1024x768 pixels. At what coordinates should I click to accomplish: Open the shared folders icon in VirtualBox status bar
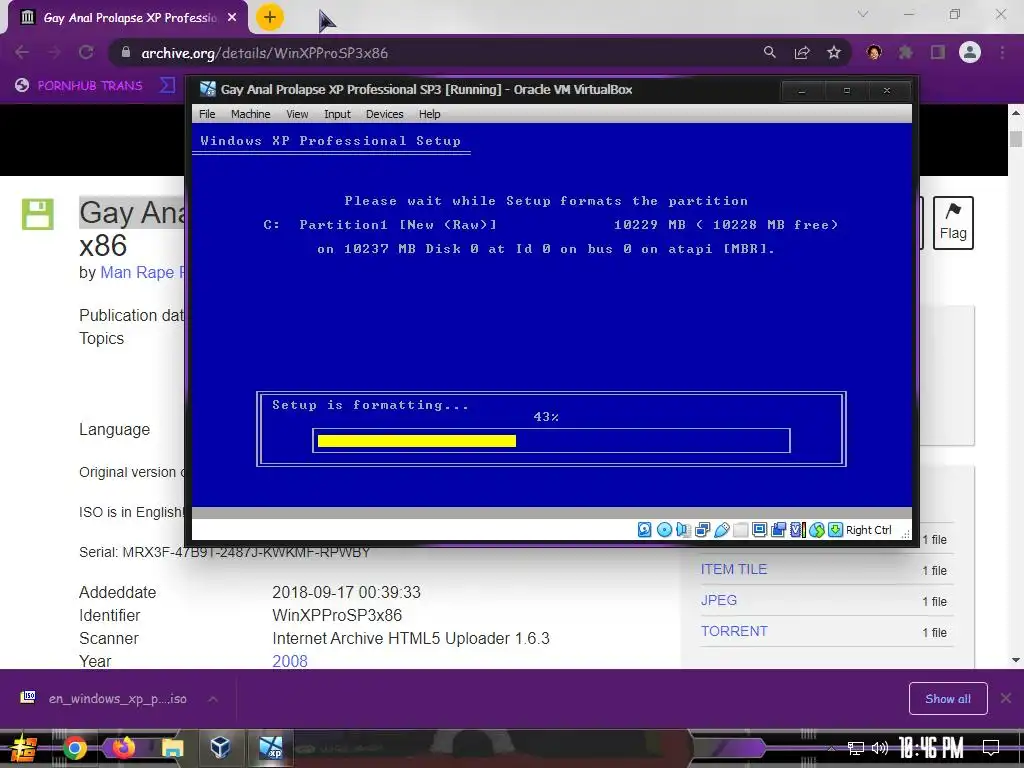[x=741, y=530]
